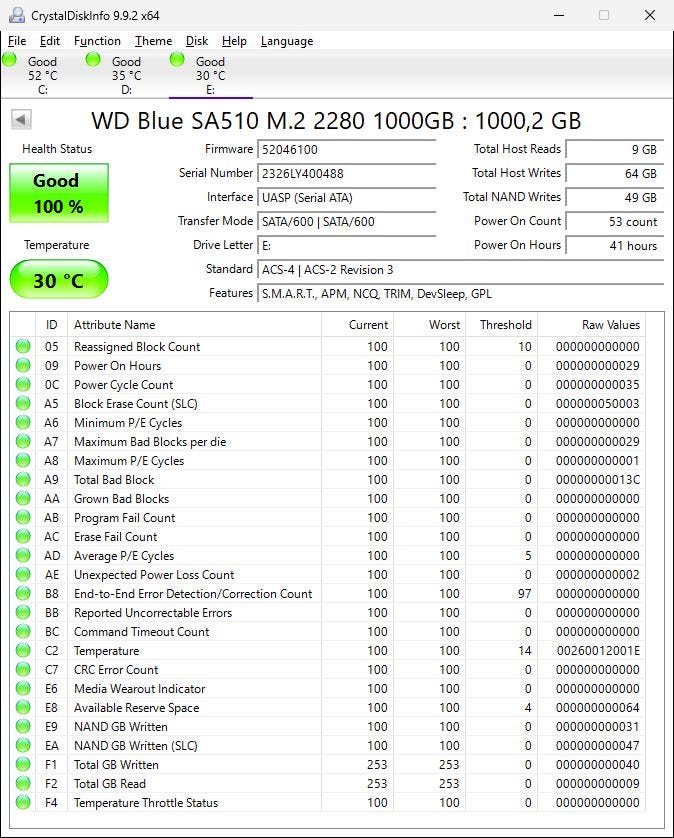Click status icon for Temperature Throttle Status
The width and height of the screenshot is (674, 838).
tap(23, 802)
